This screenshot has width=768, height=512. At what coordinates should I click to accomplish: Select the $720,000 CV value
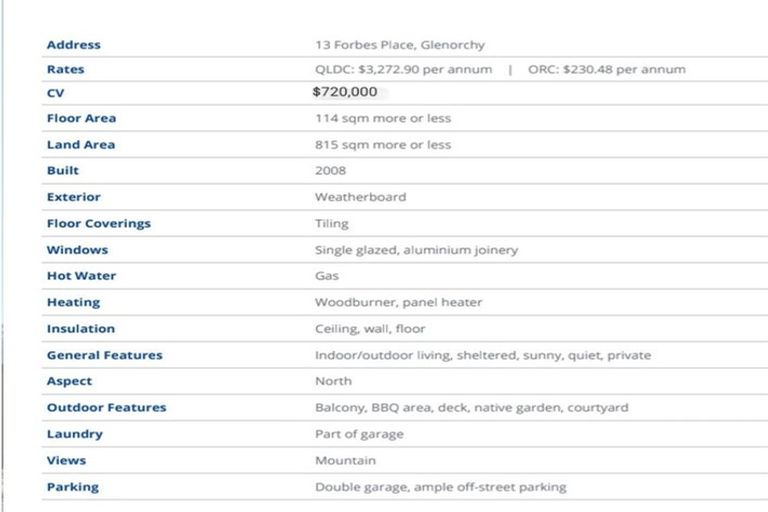(345, 92)
